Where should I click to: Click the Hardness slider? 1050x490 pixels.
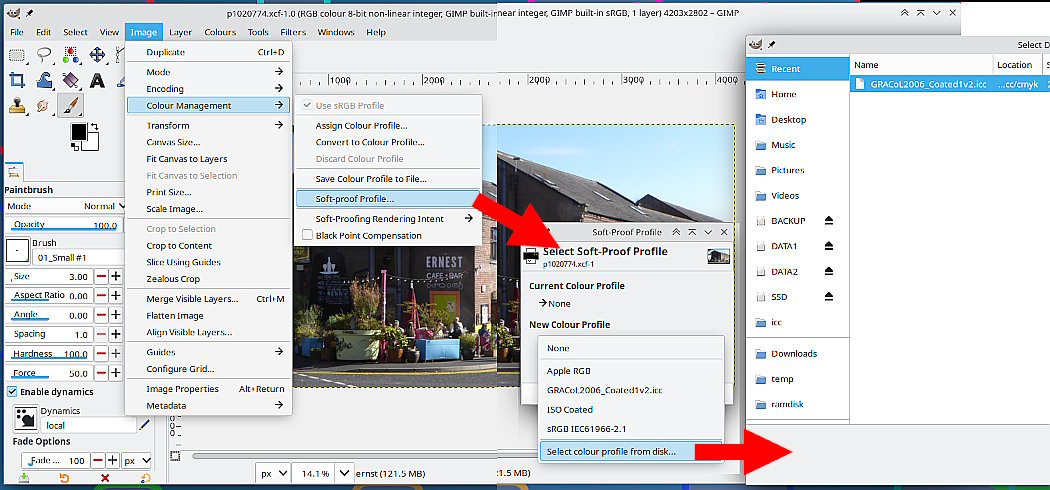pyautogui.click(x=49, y=353)
